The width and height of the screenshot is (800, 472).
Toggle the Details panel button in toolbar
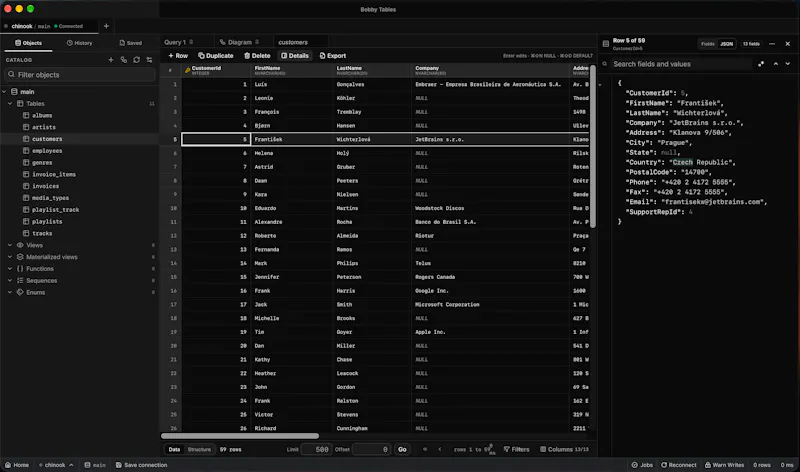[x=295, y=56]
